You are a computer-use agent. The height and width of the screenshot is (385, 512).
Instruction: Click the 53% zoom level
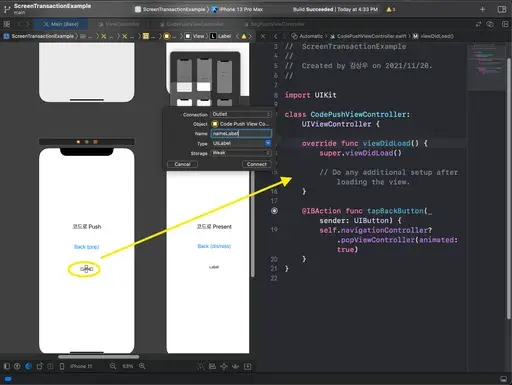point(128,366)
